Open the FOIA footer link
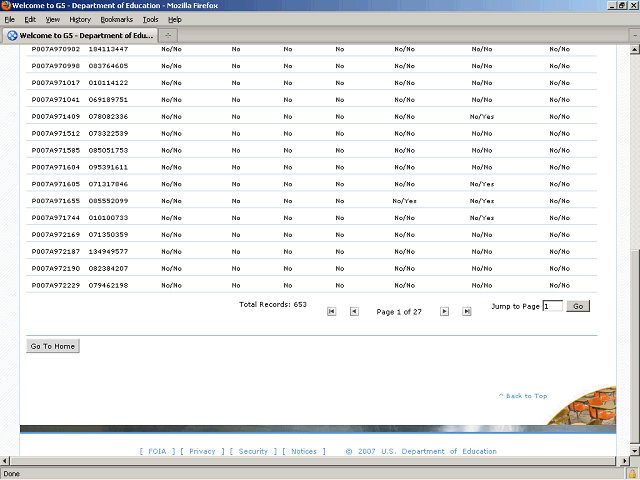The image size is (640, 480). pyautogui.click(x=157, y=451)
